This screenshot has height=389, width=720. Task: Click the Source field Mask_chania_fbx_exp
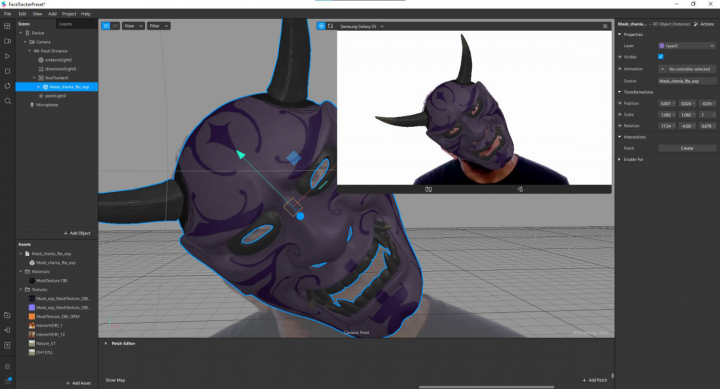[x=687, y=81]
